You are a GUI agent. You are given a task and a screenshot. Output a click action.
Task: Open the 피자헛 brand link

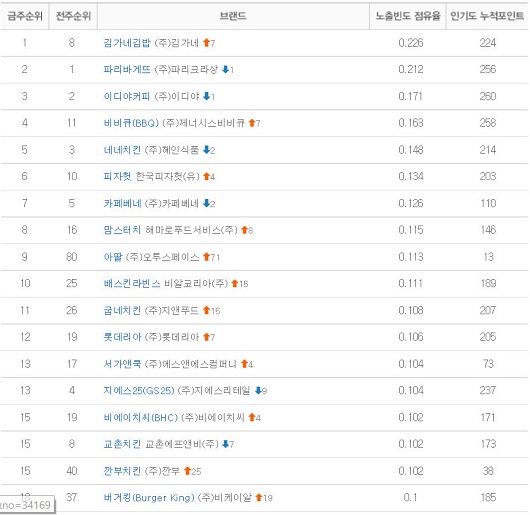point(117,176)
